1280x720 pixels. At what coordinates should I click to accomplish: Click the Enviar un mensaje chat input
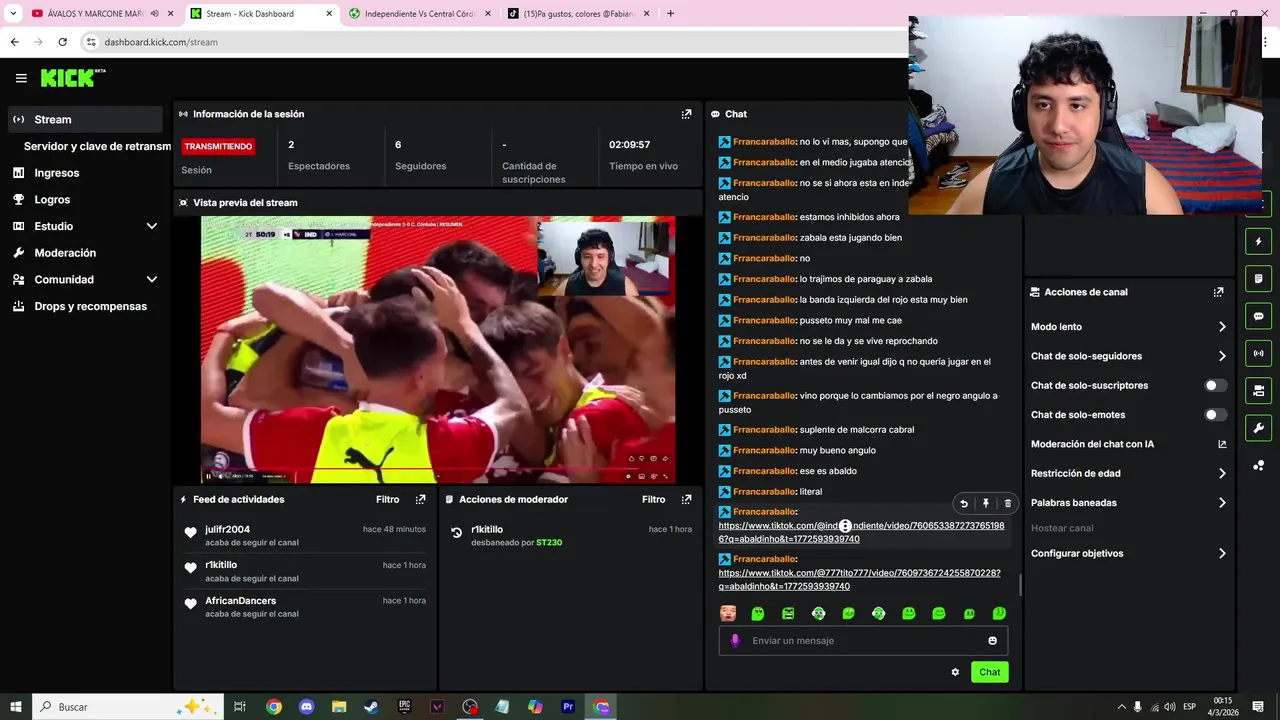(863, 641)
